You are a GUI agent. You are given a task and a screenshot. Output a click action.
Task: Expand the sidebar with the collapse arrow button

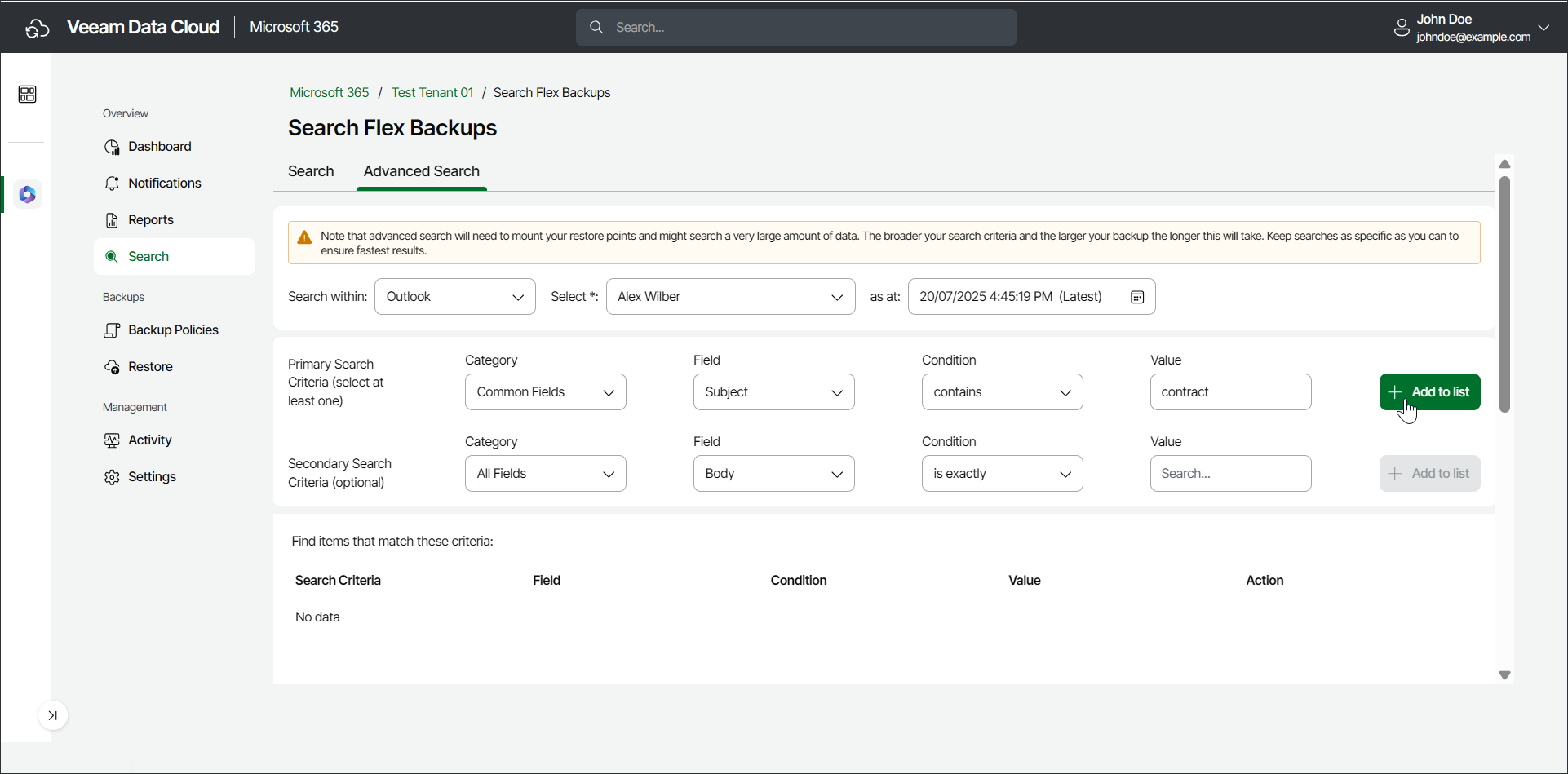(x=52, y=716)
